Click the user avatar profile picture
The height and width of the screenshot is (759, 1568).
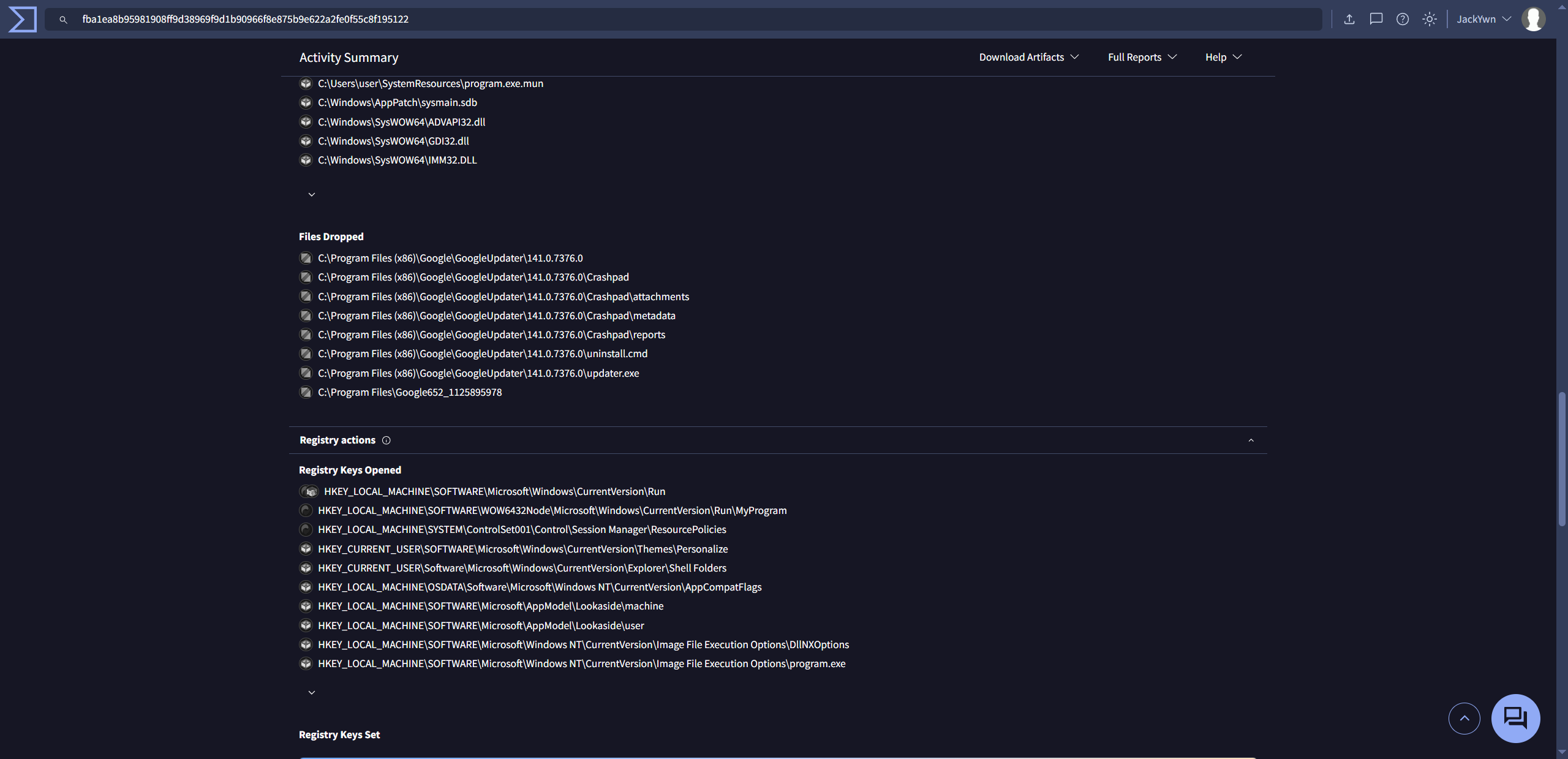(1533, 19)
